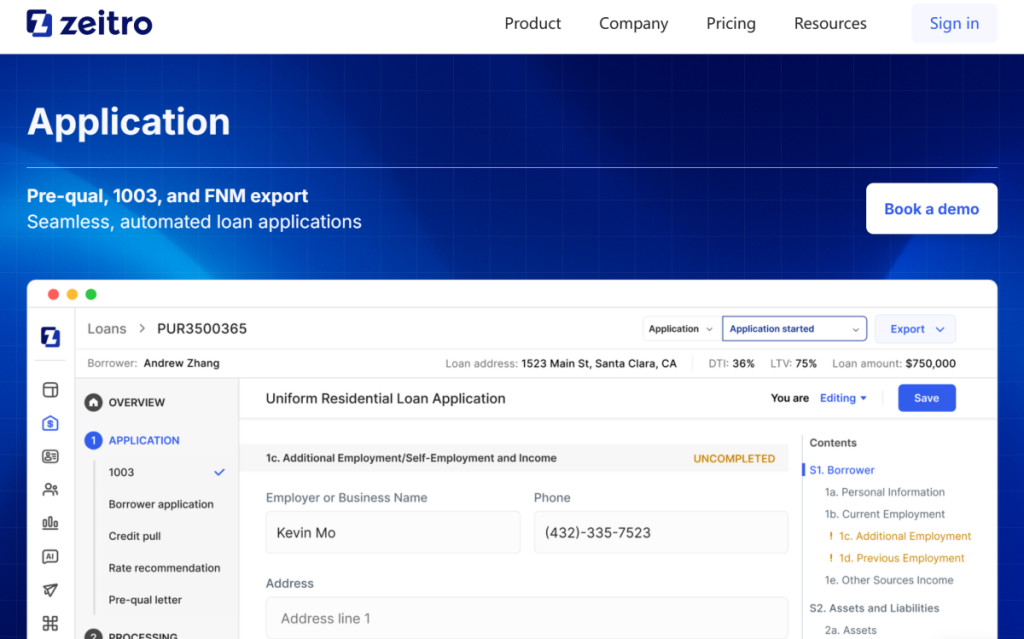The width and height of the screenshot is (1024, 639).
Task: Click the Overview home icon
Action: coord(93,402)
